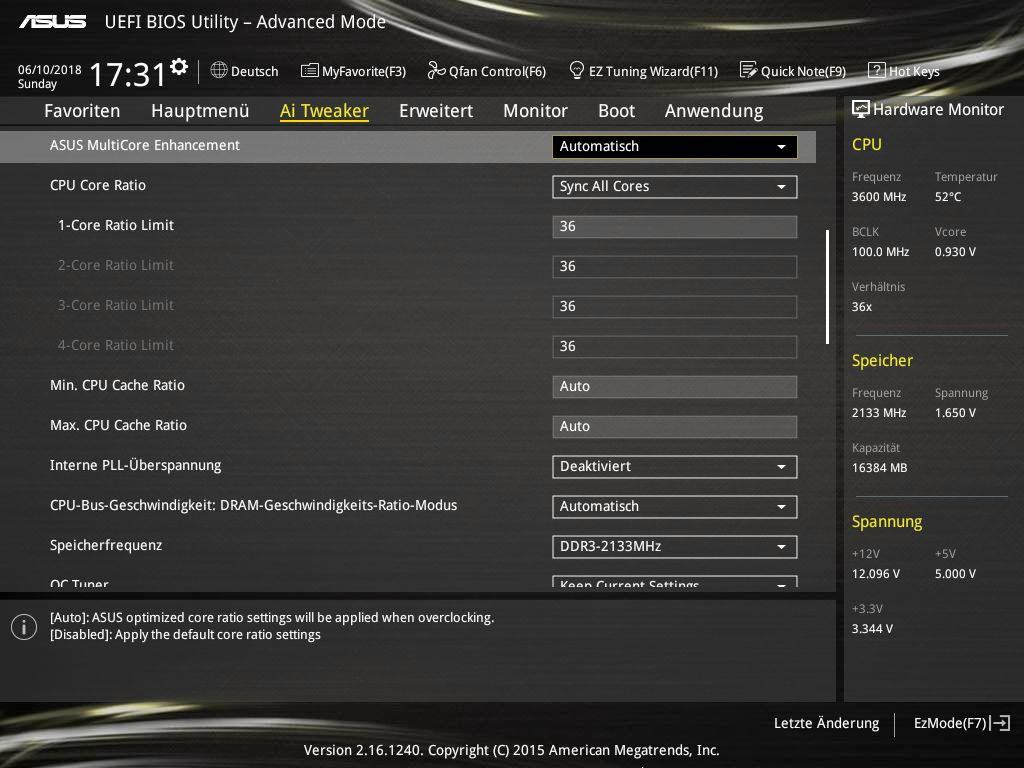Click the ASUS logo
This screenshot has height=768, width=1024.
52,22
